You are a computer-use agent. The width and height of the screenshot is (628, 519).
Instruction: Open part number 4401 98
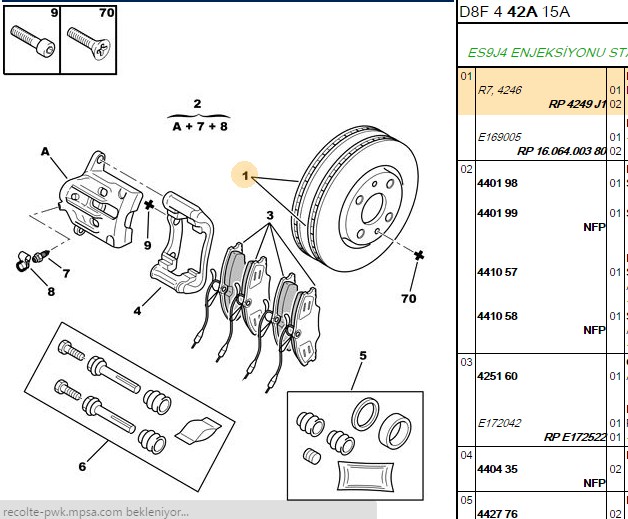[x=497, y=183]
